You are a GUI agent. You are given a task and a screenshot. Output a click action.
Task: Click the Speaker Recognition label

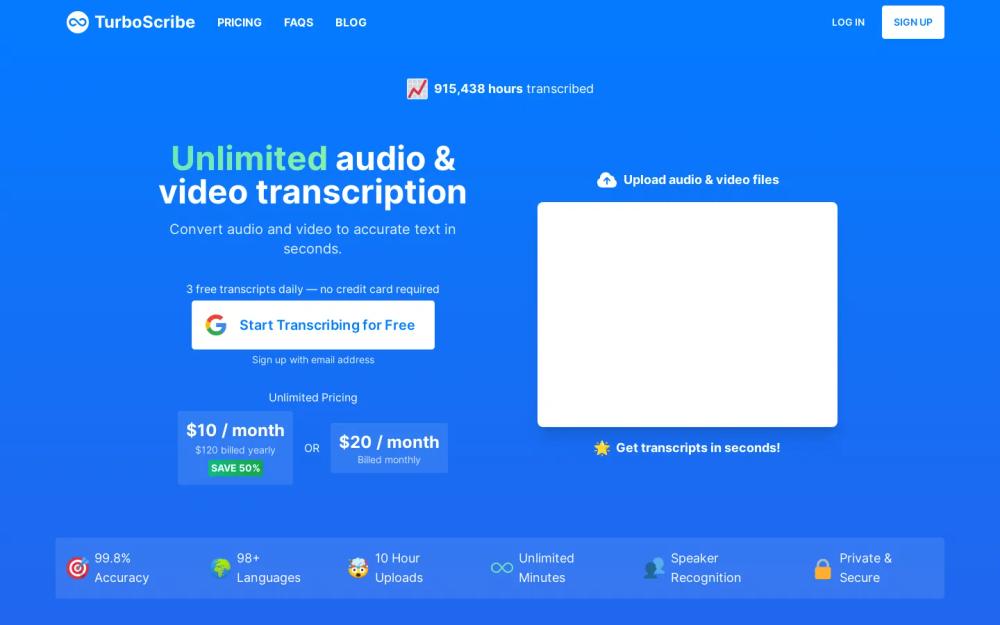point(705,568)
